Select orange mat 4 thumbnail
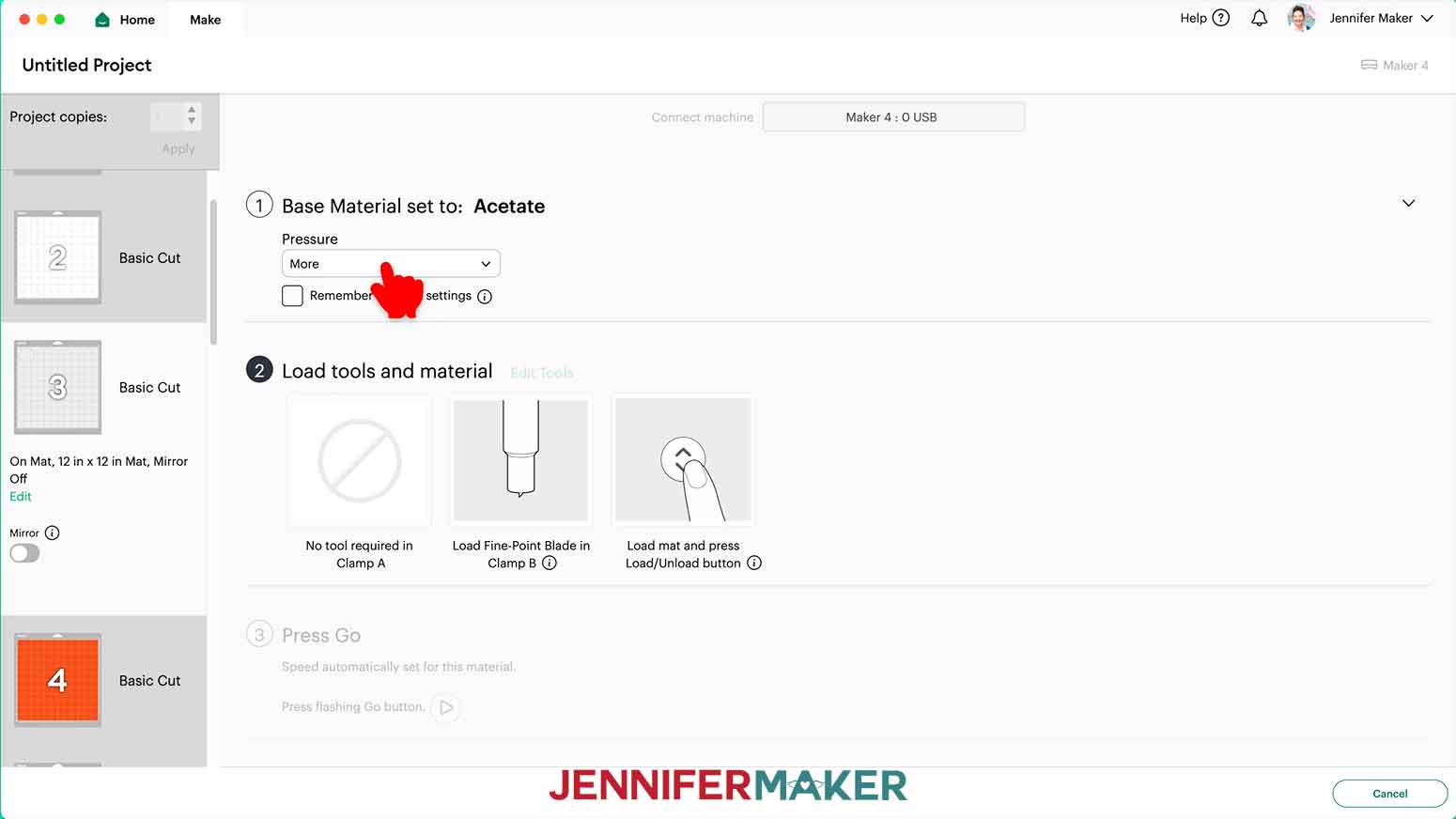1456x819 pixels. click(x=57, y=680)
